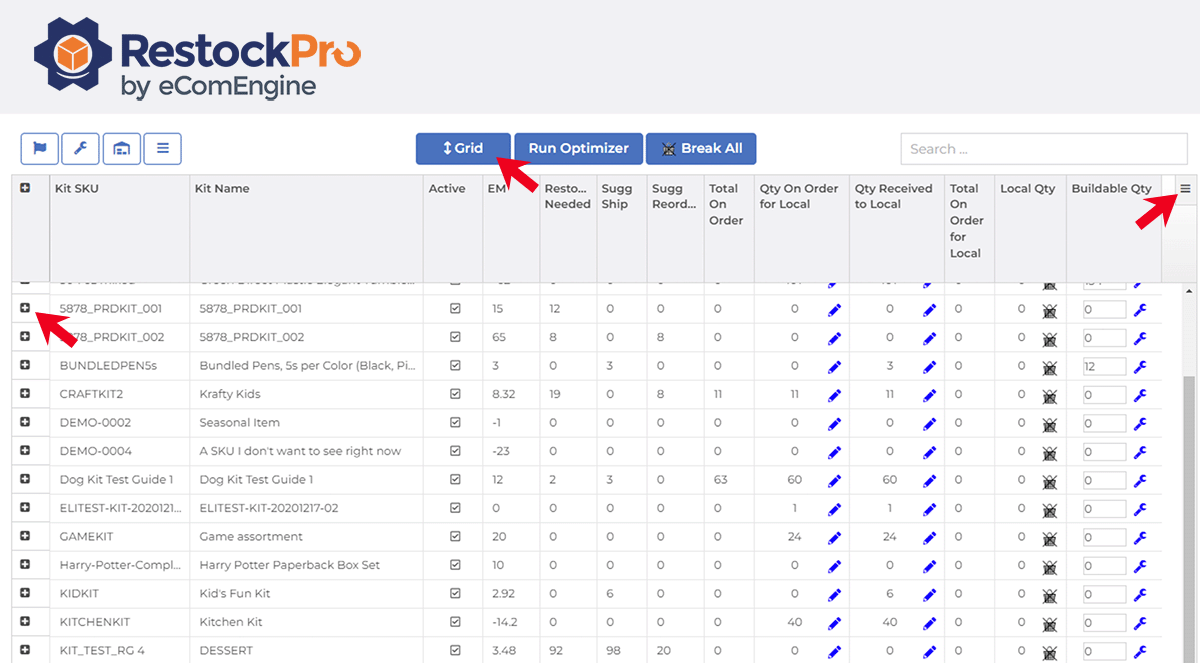The height and width of the screenshot is (663, 1200).
Task: Sort by Buildable Qty column header
Action: 1111,188
